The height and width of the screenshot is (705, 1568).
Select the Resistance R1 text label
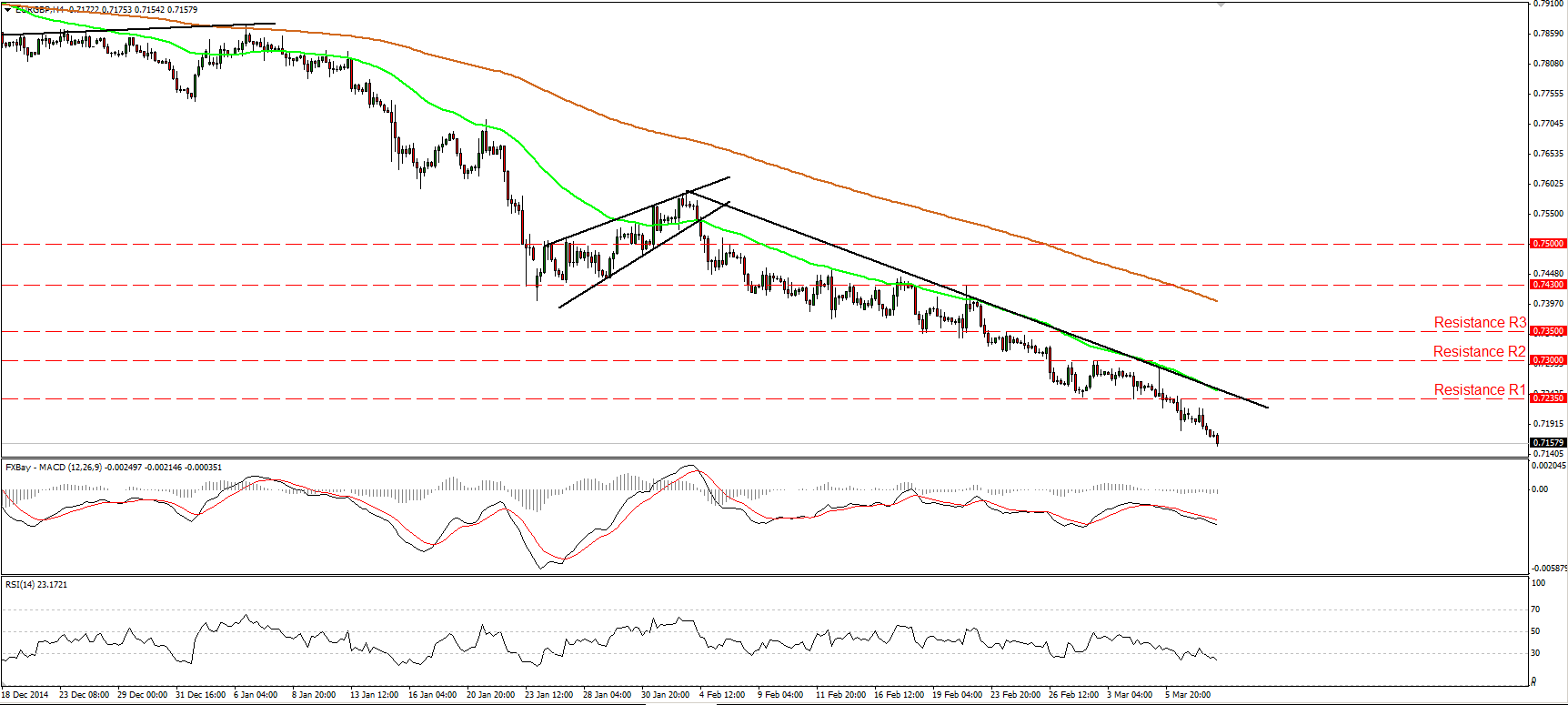coord(1480,389)
